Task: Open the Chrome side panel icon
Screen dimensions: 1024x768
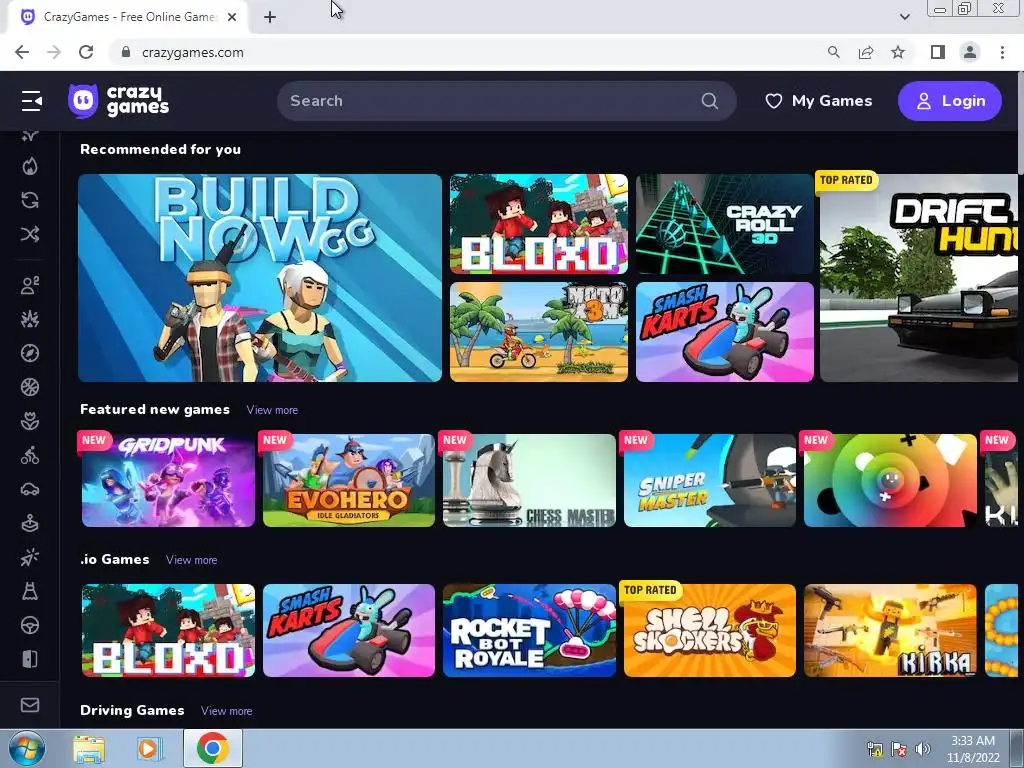Action: tap(938, 52)
